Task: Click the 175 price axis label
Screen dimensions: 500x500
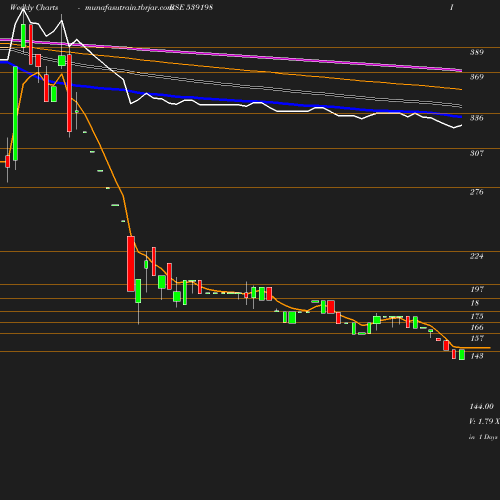Action: pyautogui.click(x=477, y=316)
